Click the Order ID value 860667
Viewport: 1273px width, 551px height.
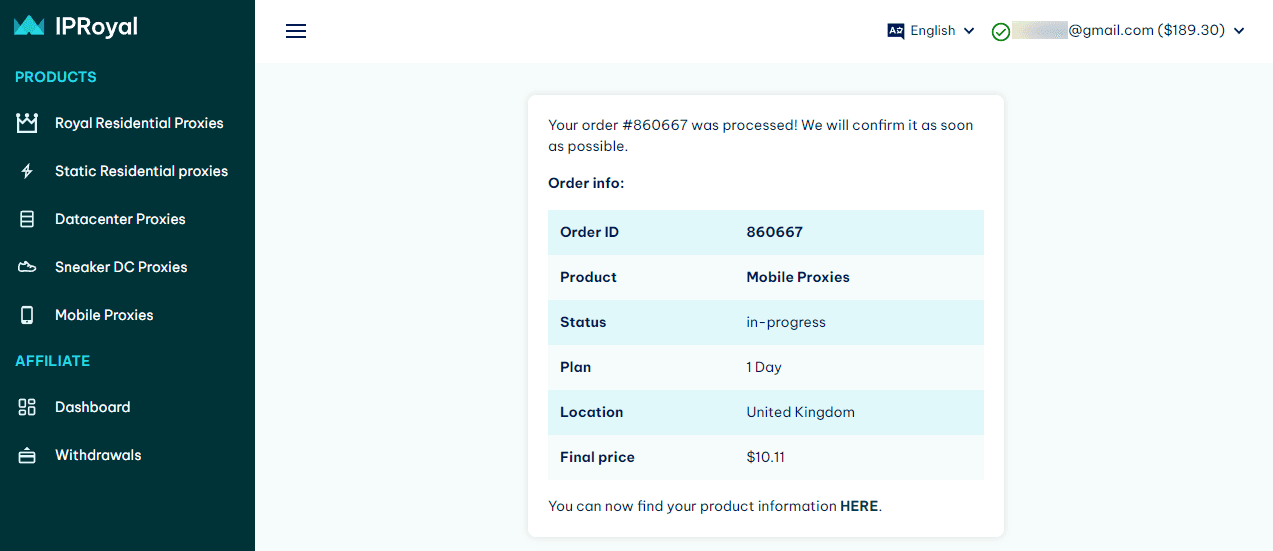pos(774,232)
